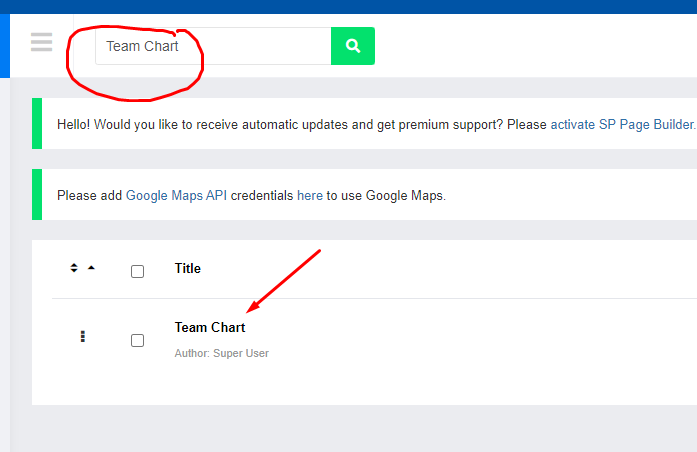Click the dark blue top header bar
Screen dimensions: 697x452
coord(348,7)
